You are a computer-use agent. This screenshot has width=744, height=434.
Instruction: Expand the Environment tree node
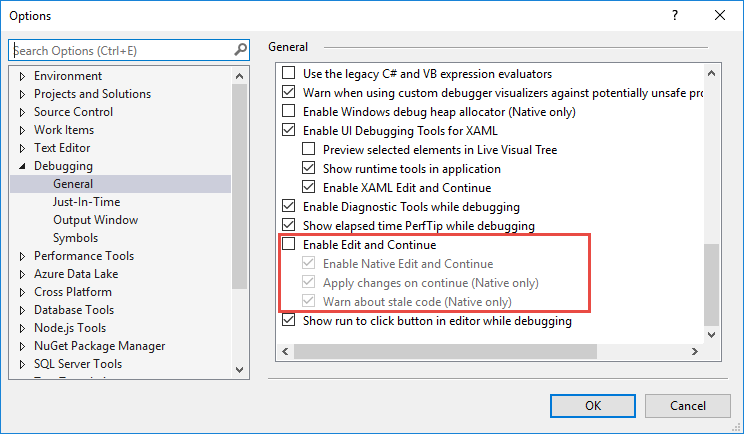click(x=23, y=76)
